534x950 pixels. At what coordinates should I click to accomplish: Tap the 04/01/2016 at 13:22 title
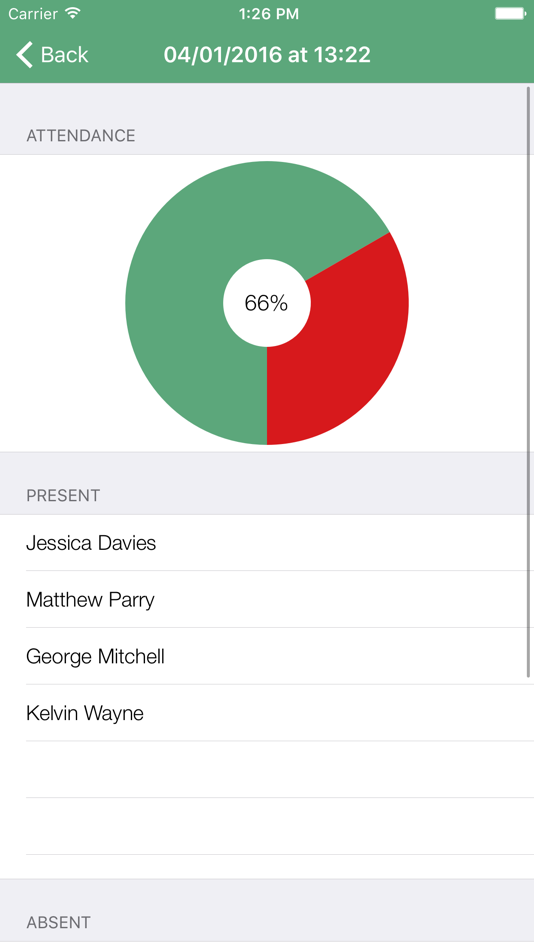[267, 55]
